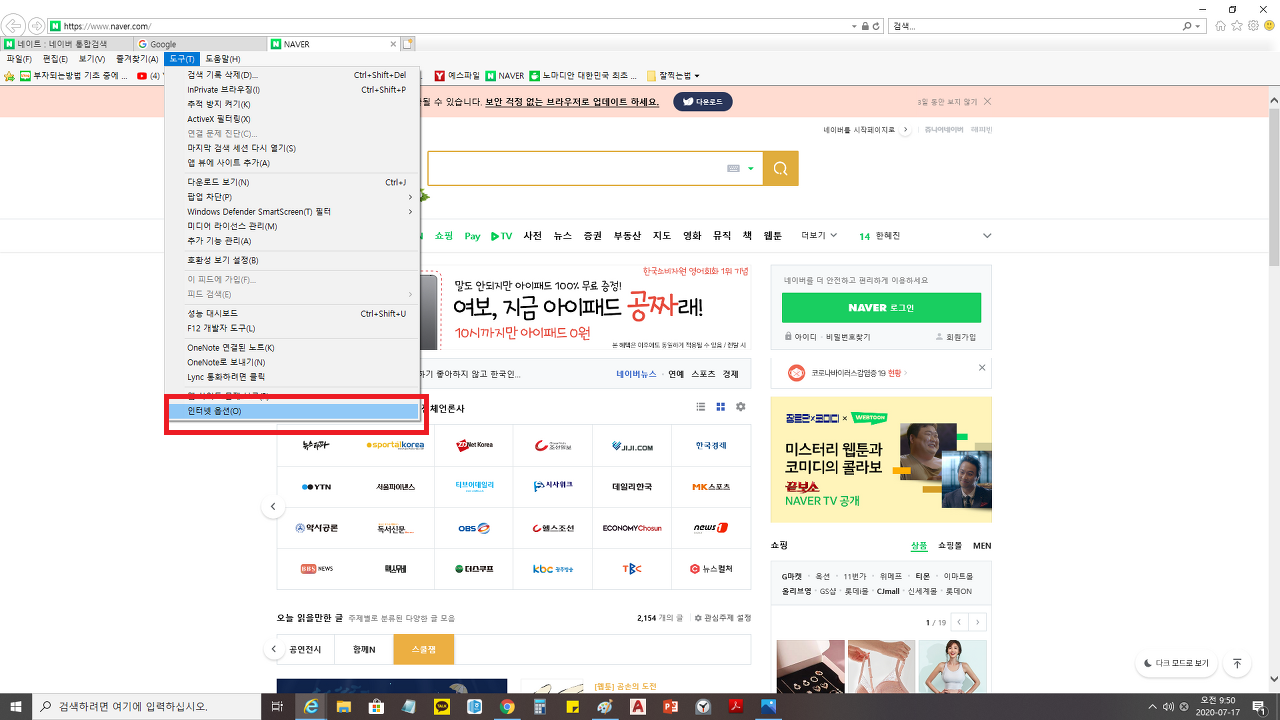Show hidden tray icons chevron
The image size is (1280, 720).
coord(1152,706)
